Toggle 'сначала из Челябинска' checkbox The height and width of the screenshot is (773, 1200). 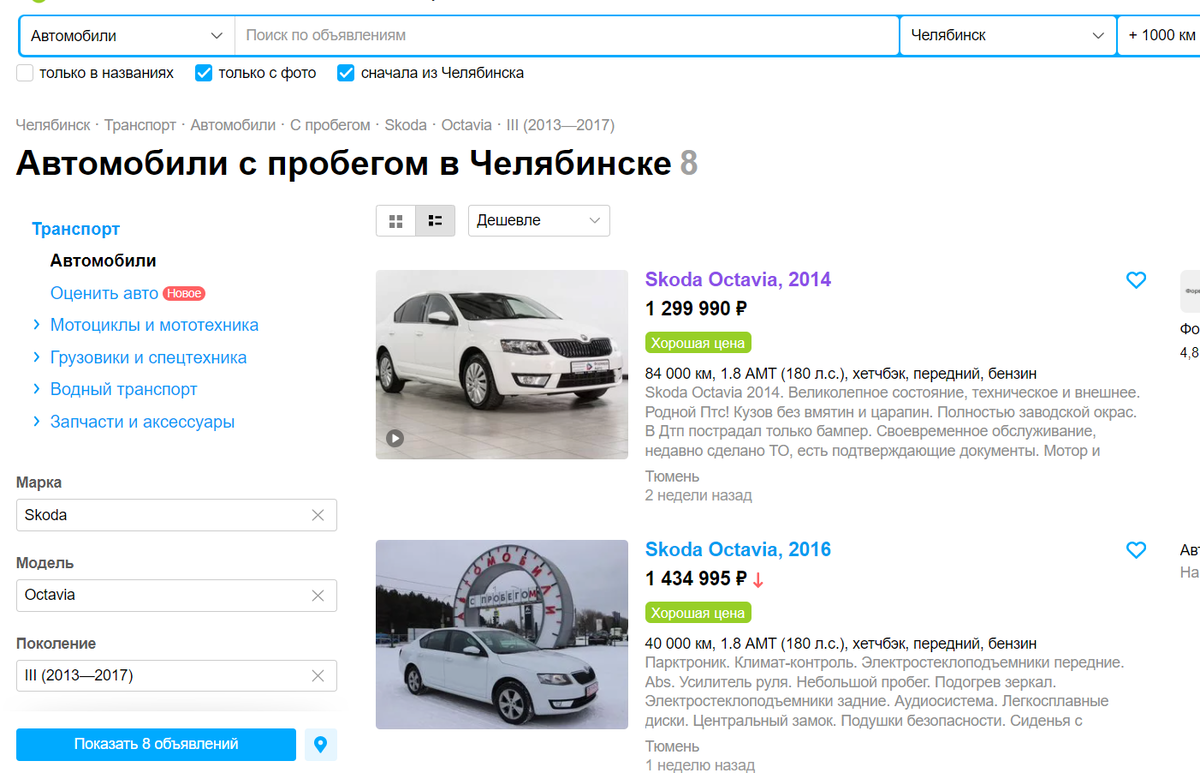click(346, 73)
